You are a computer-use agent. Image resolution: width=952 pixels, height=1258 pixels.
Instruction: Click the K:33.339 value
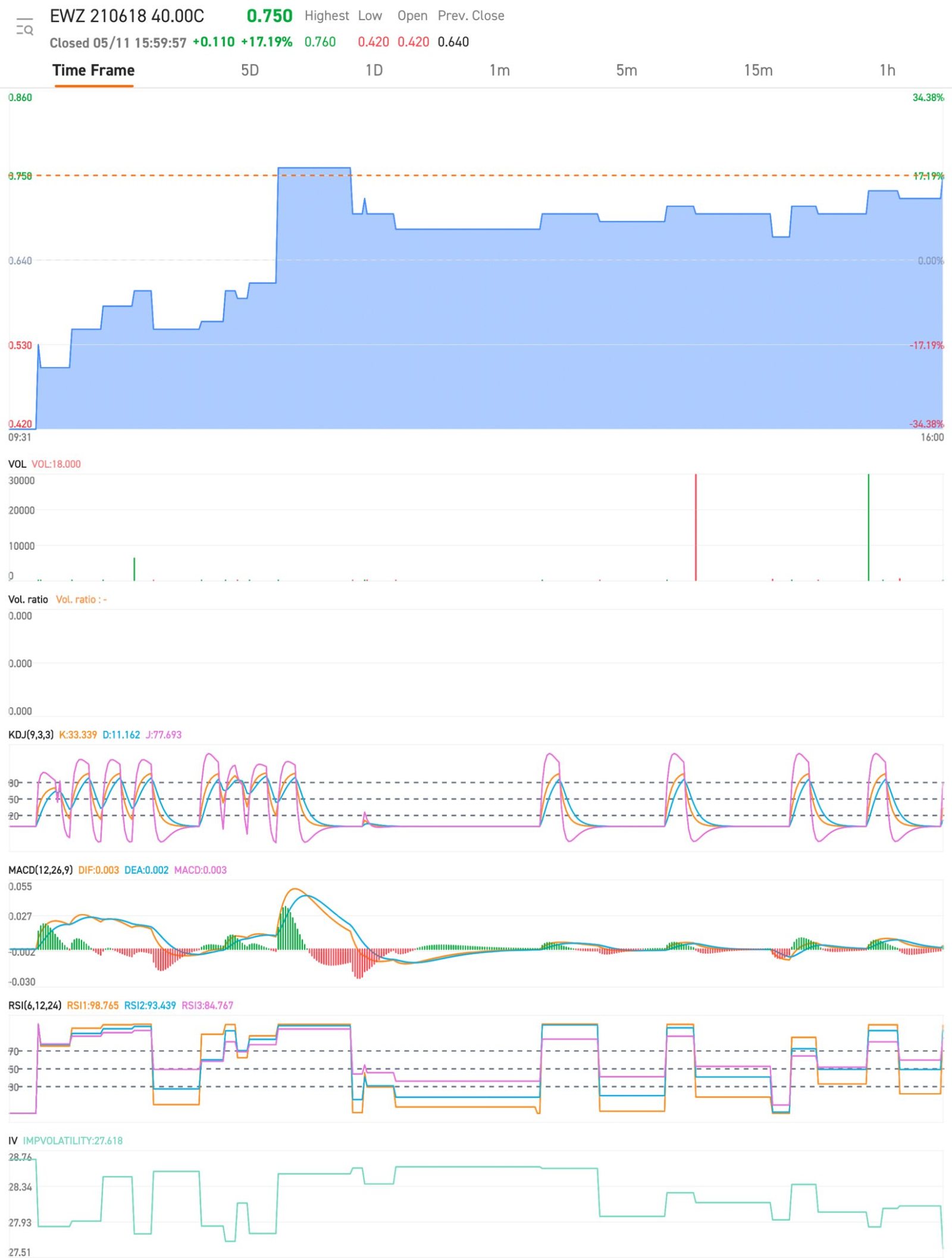tap(78, 735)
